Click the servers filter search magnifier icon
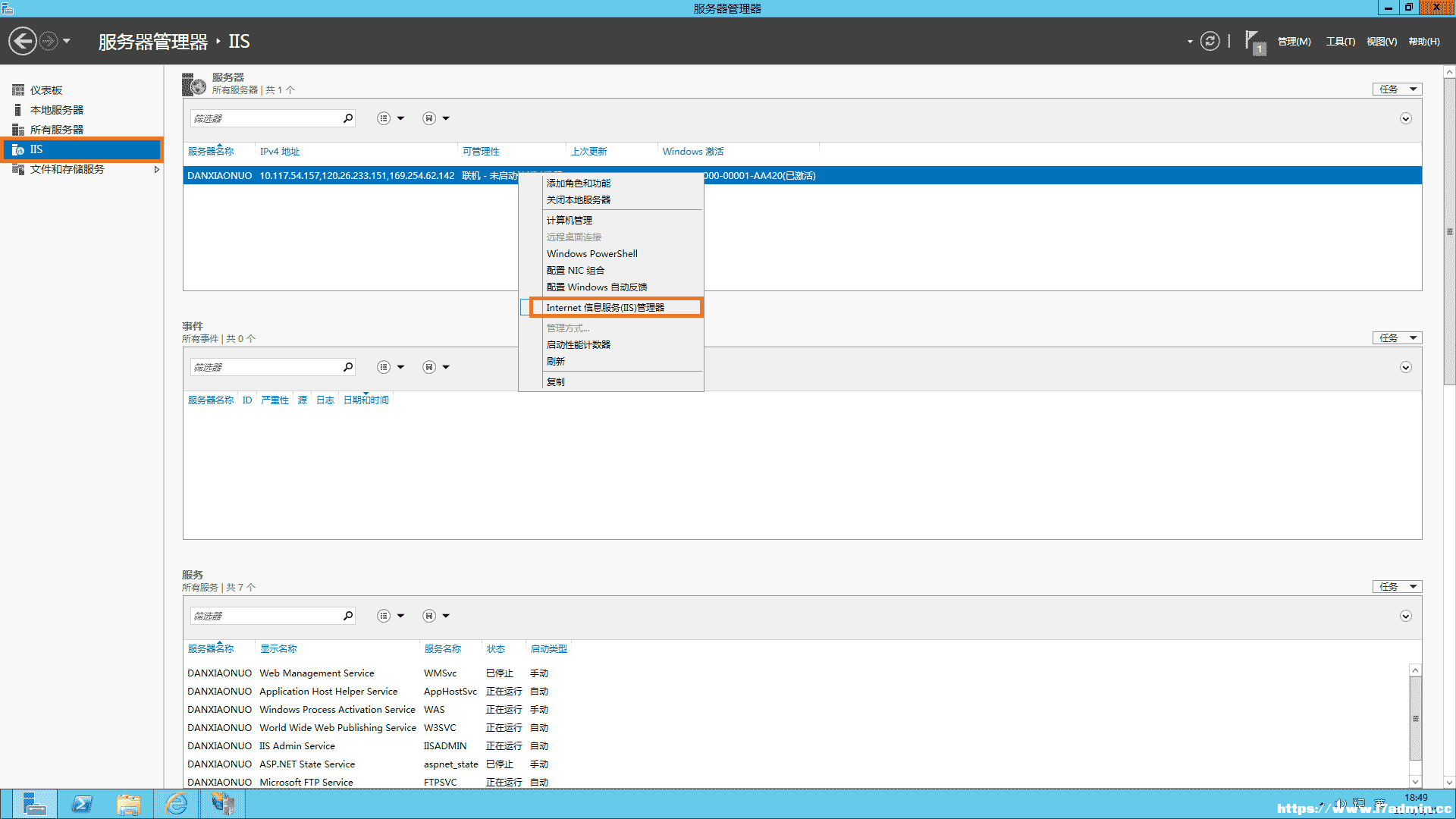The width and height of the screenshot is (1456, 819). pyautogui.click(x=348, y=118)
